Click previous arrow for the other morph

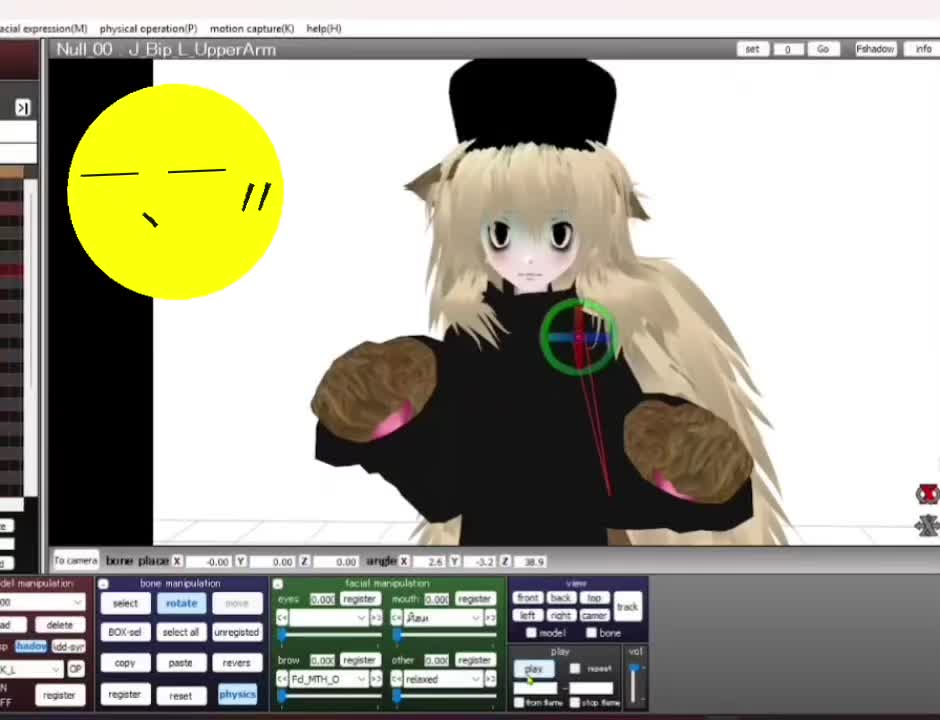point(396,679)
